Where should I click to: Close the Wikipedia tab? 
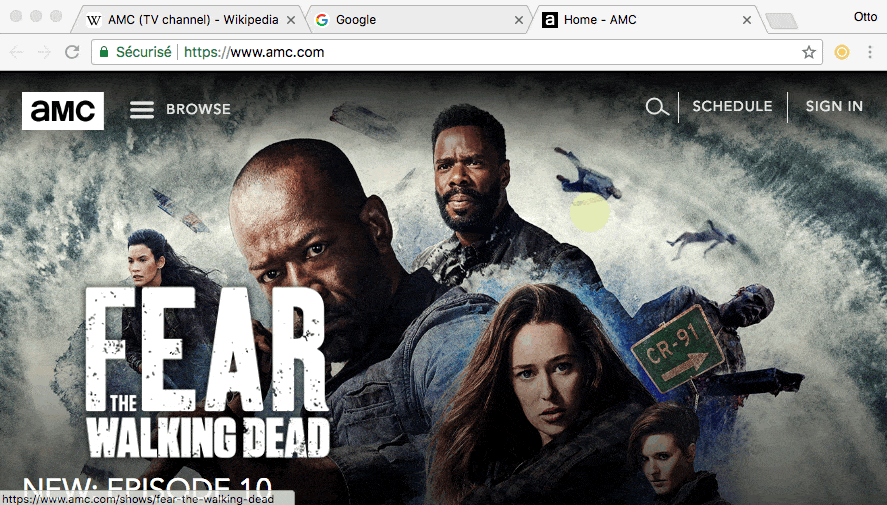[x=291, y=20]
